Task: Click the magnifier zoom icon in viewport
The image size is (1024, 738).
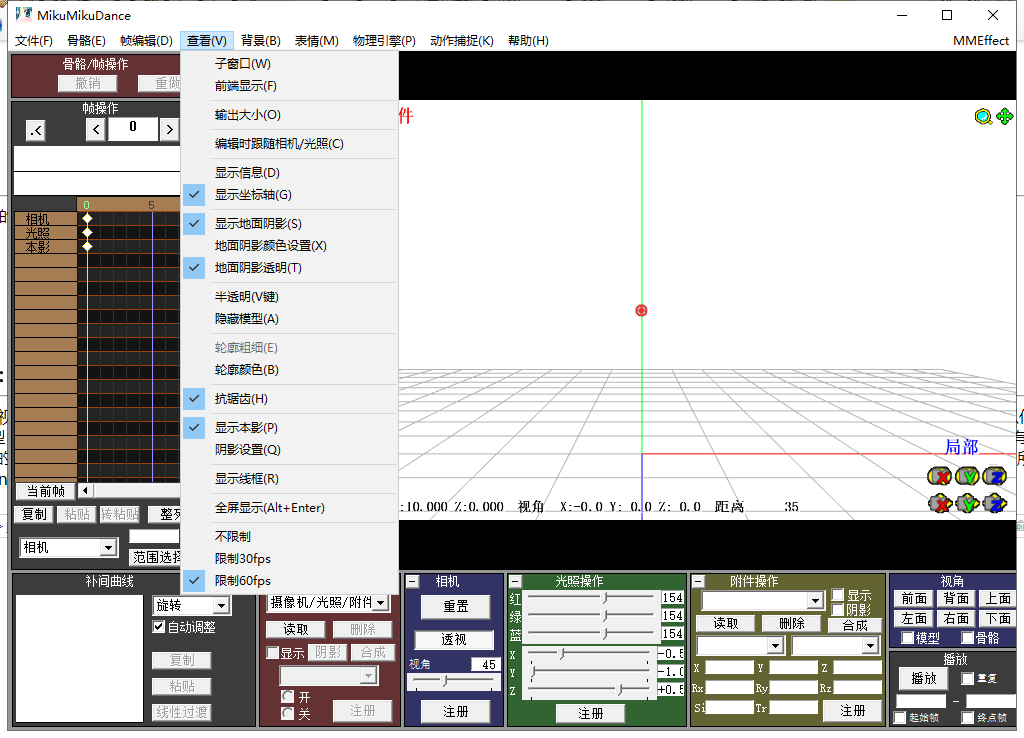Action: [983, 117]
